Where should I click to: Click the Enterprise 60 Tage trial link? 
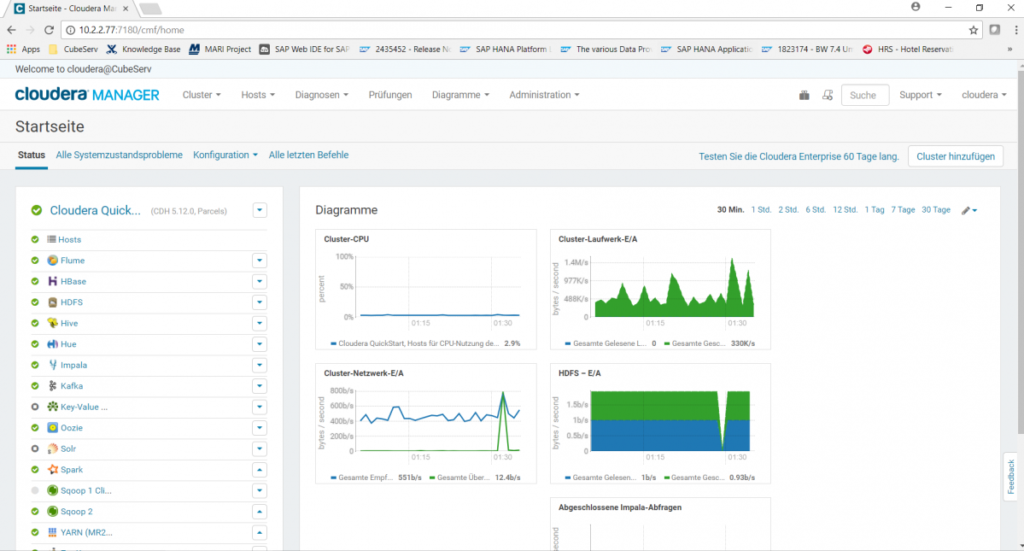(799, 157)
